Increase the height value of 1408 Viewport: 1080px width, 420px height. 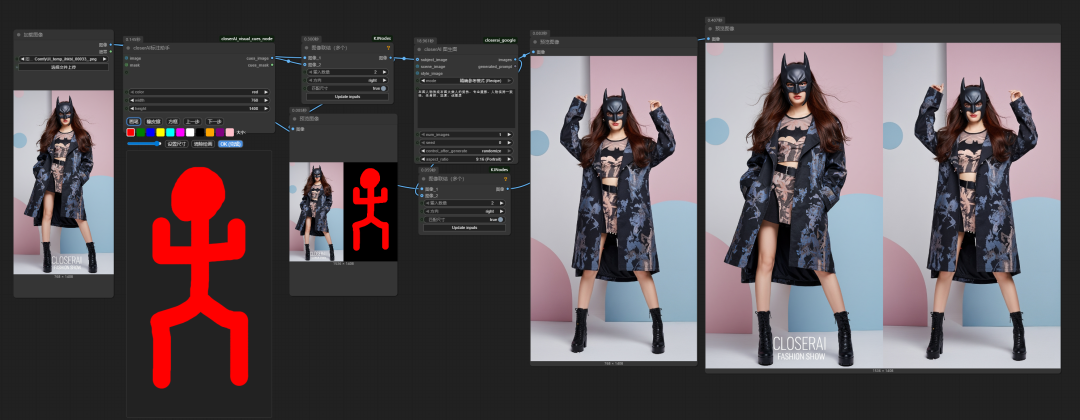click(x=266, y=108)
